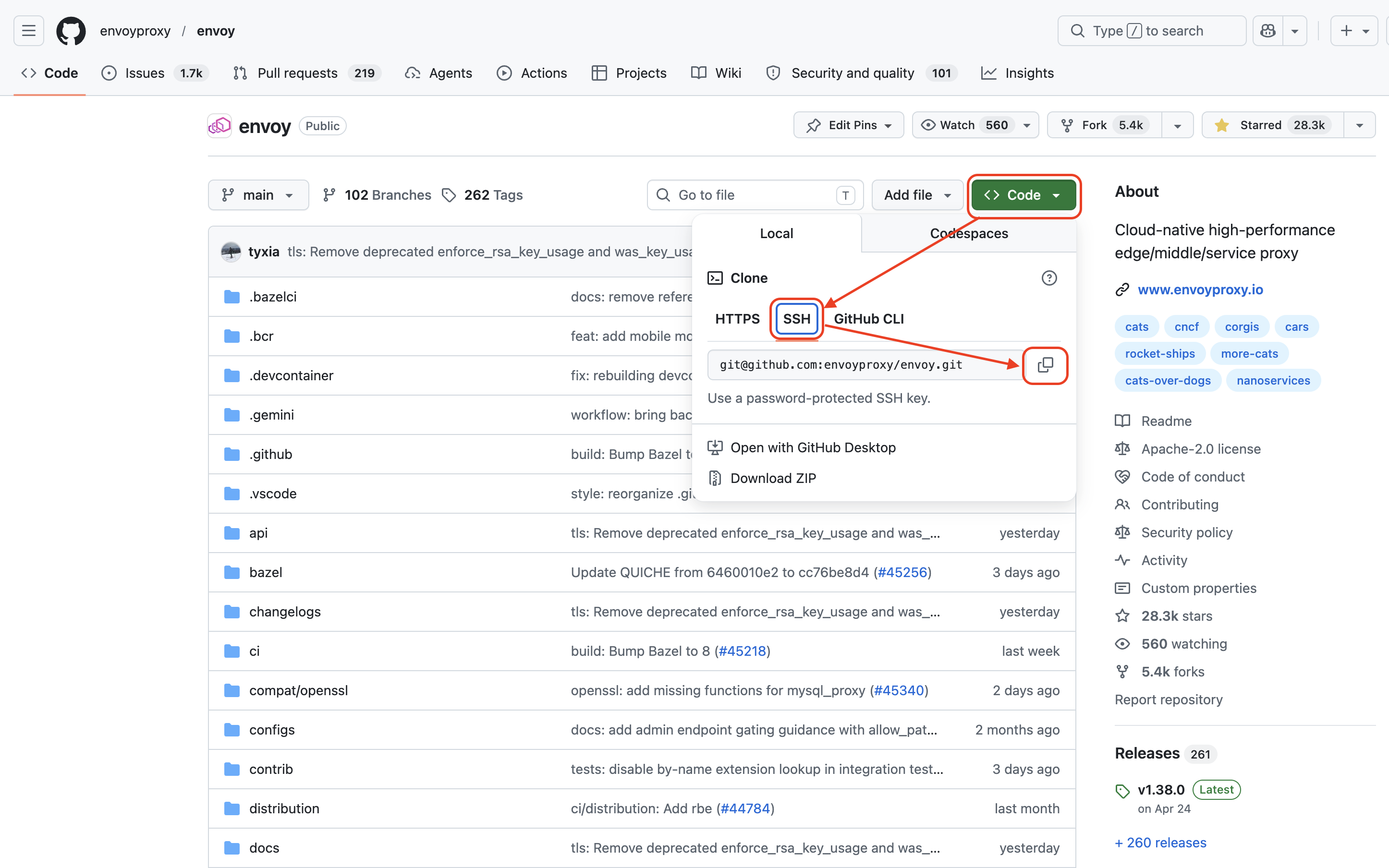Click the Type / to search box

pos(1151,30)
